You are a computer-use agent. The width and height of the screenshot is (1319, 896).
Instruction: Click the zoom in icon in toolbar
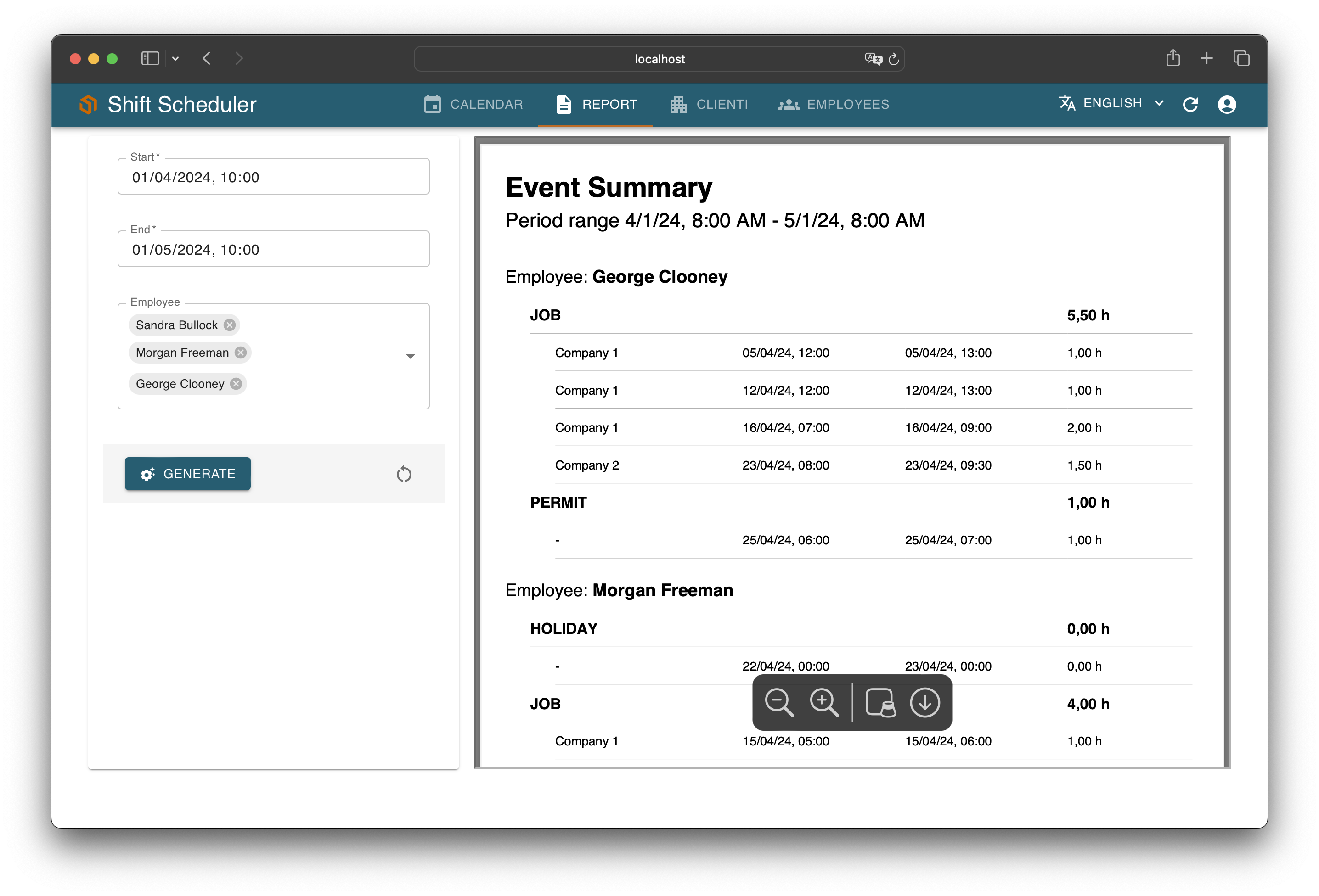click(x=825, y=702)
